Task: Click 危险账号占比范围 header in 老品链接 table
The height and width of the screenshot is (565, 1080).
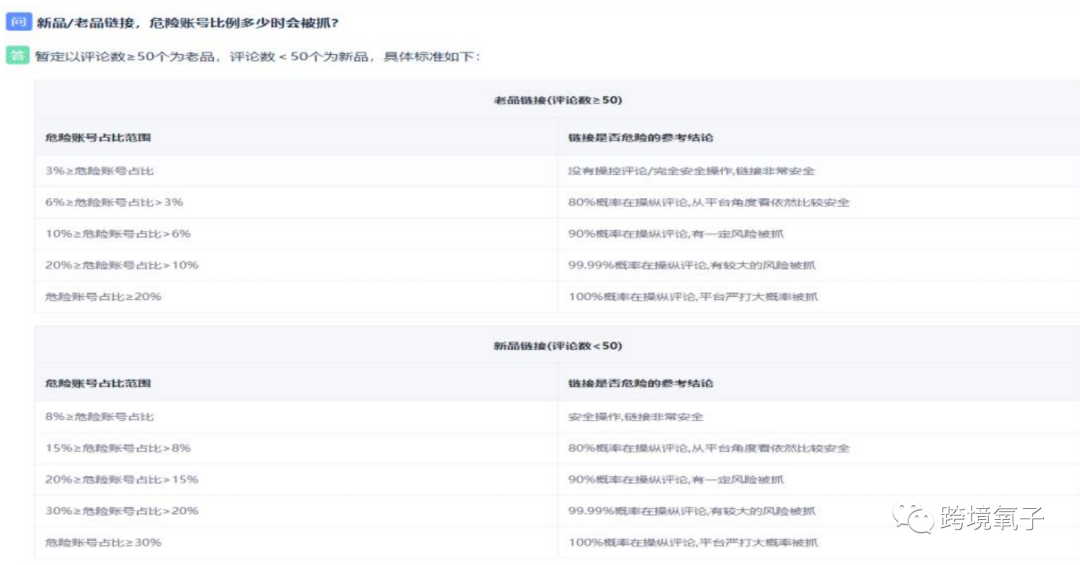Action: coord(98,137)
